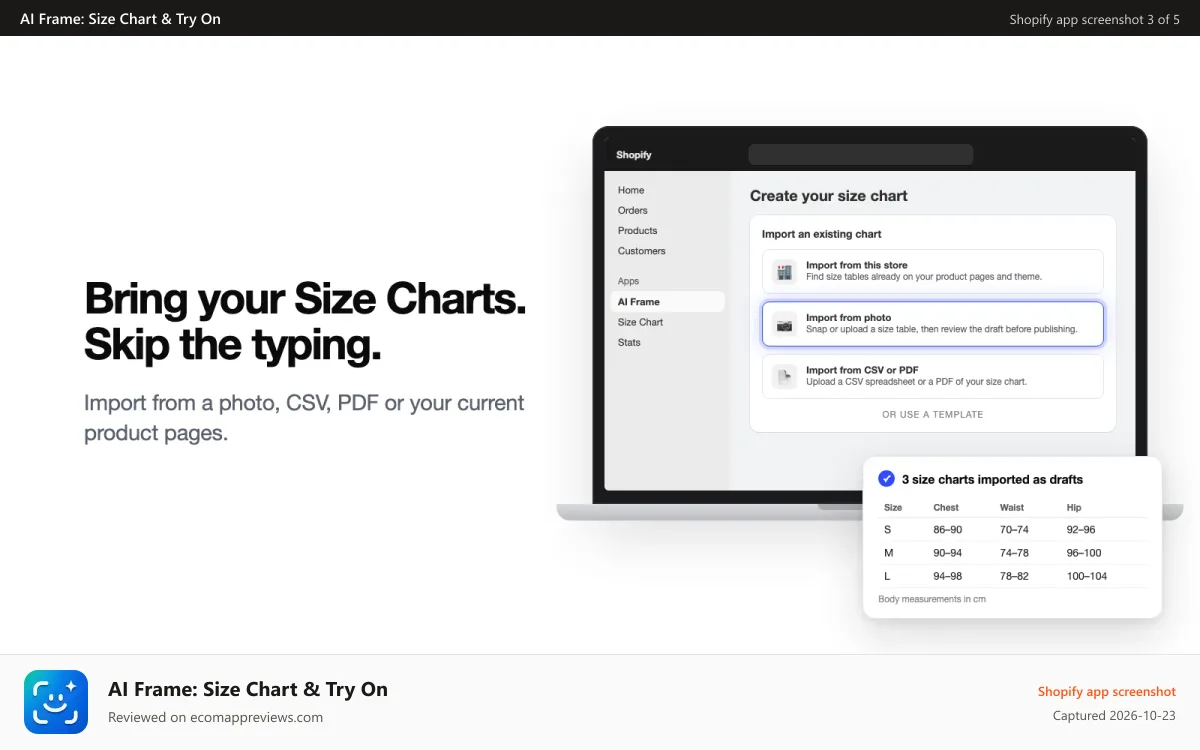Click the S size row label
The height and width of the screenshot is (750, 1200).
pos(887,529)
